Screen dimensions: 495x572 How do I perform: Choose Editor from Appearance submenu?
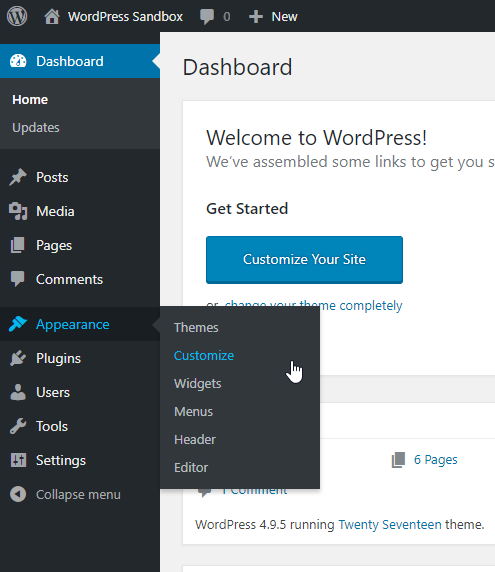click(x=191, y=468)
